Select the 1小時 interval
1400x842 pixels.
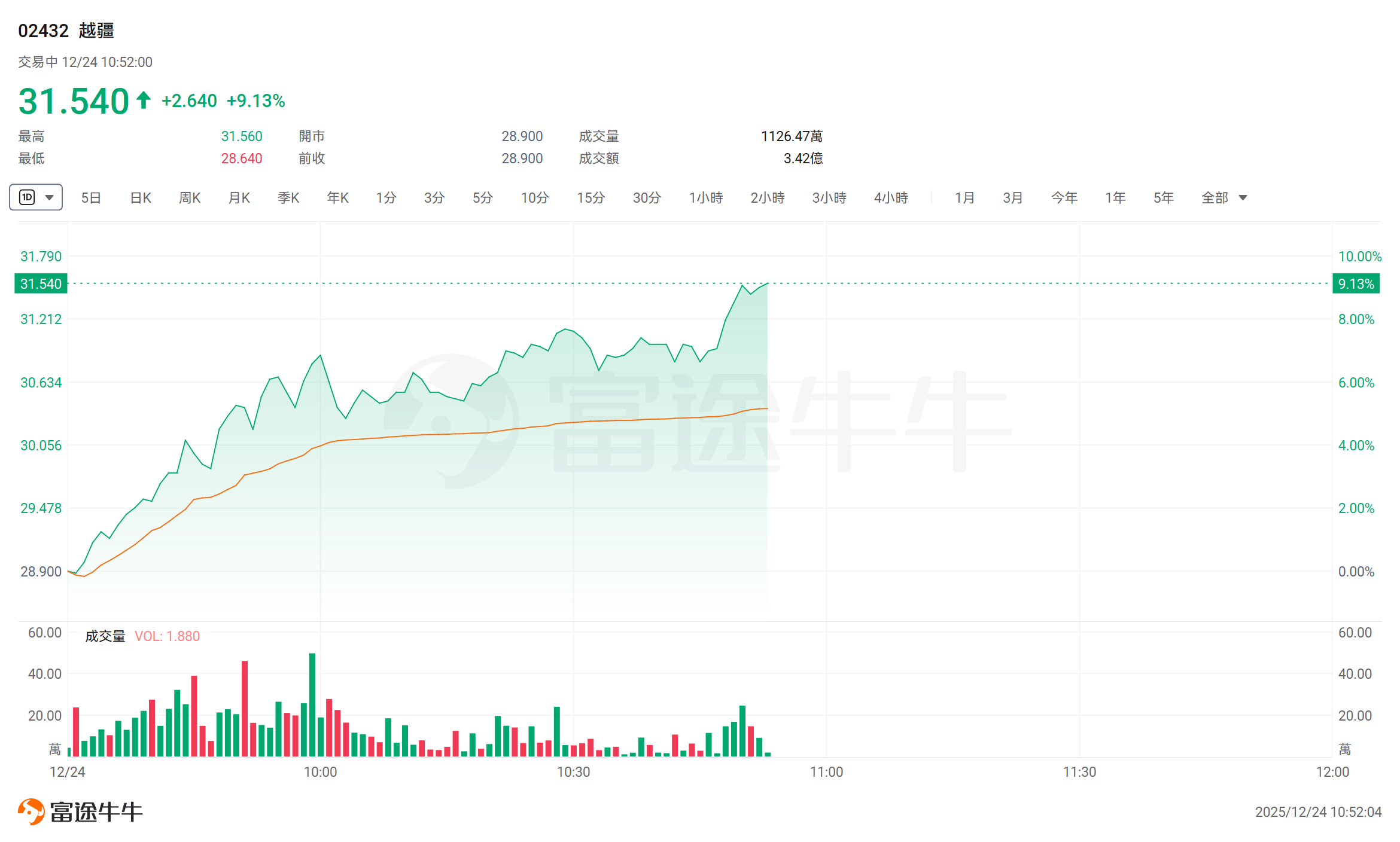pyautogui.click(x=705, y=198)
